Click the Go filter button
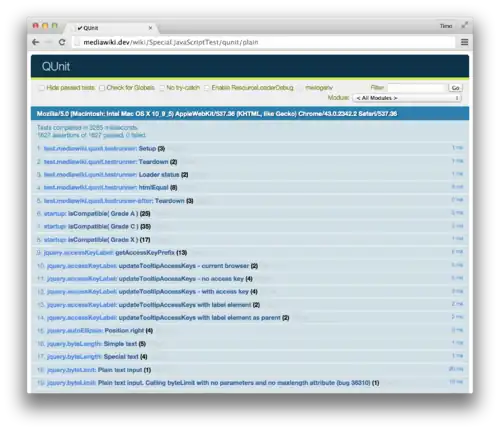The width and height of the screenshot is (500, 431). point(455,88)
